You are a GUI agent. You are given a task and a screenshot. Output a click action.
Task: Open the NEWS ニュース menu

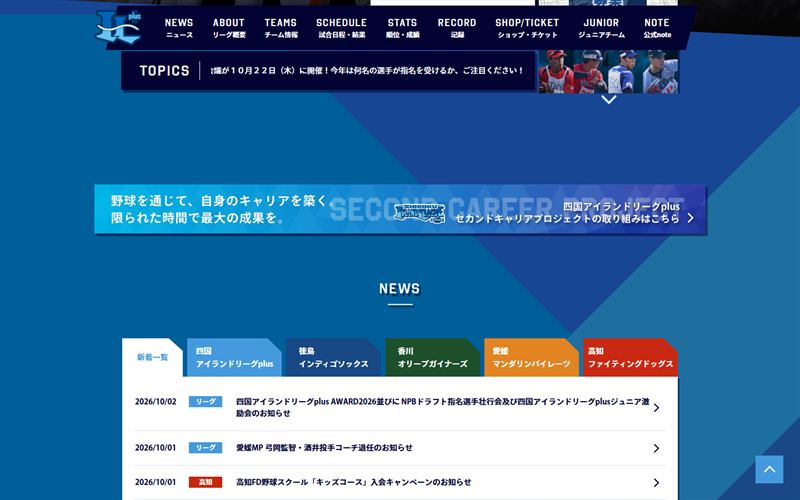point(179,28)
